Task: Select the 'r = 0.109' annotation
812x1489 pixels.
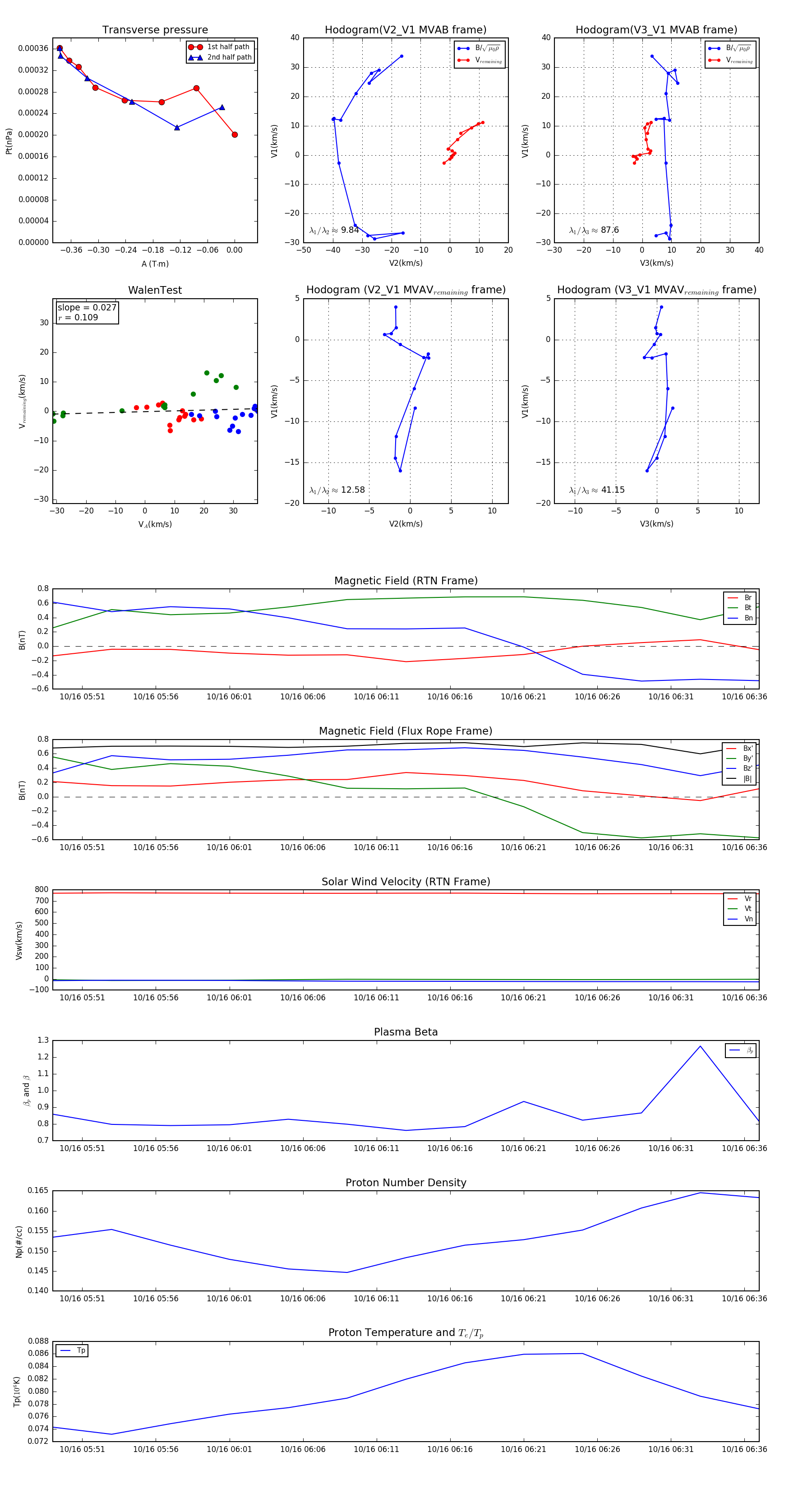Action: pos(78,317)
